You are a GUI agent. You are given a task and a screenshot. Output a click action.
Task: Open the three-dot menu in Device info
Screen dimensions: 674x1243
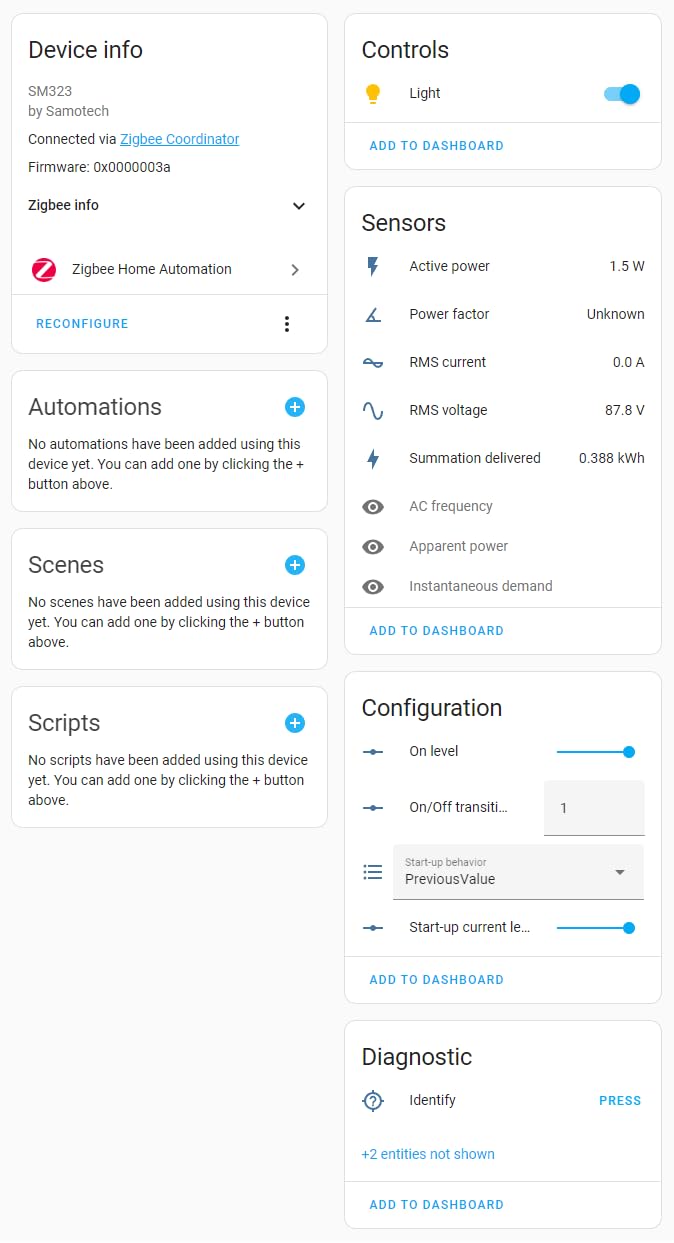(287, 324)
